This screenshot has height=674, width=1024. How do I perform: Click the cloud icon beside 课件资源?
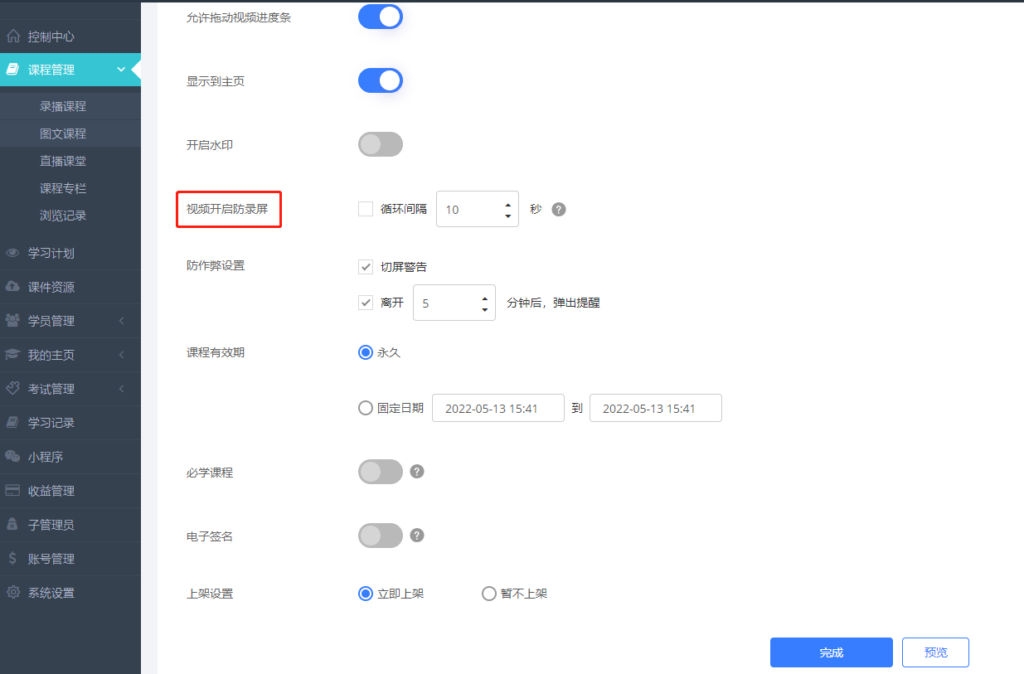coord(12,286)
